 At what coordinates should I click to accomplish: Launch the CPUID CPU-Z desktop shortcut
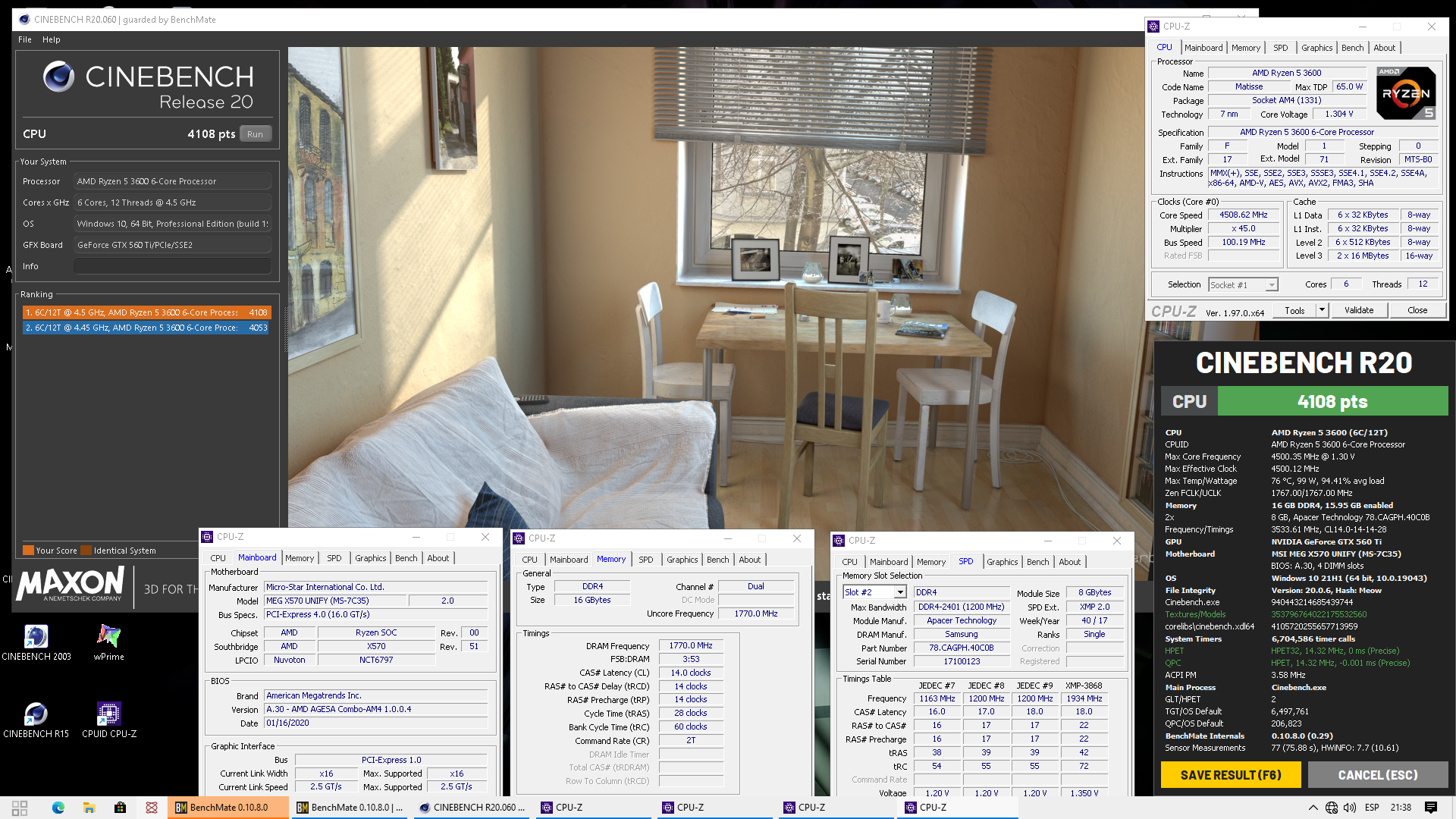pos(108,719)
